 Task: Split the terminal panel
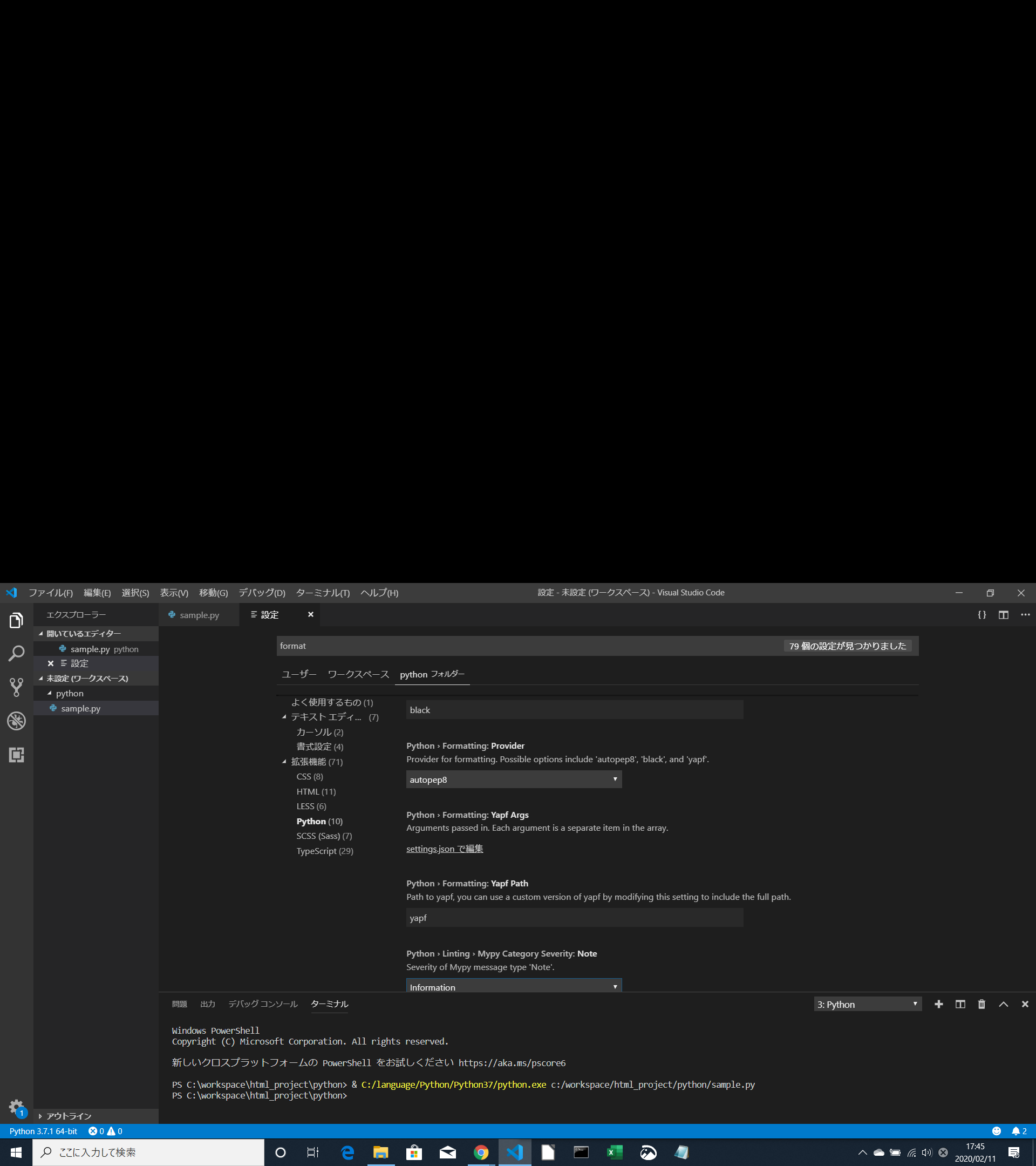click(960, 1004)
